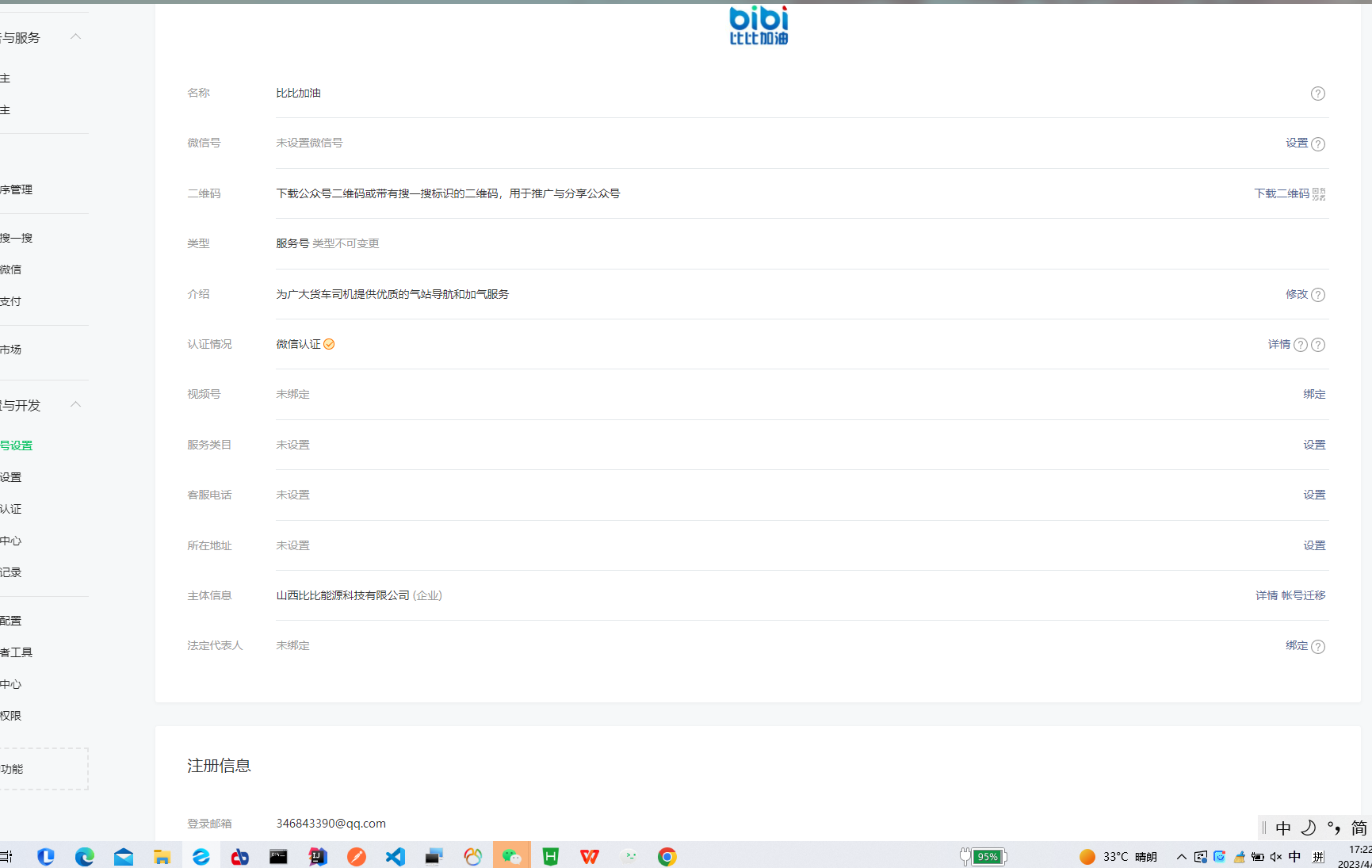Open File Explorer from the taskbar
1372x868 pixels.
162,856
